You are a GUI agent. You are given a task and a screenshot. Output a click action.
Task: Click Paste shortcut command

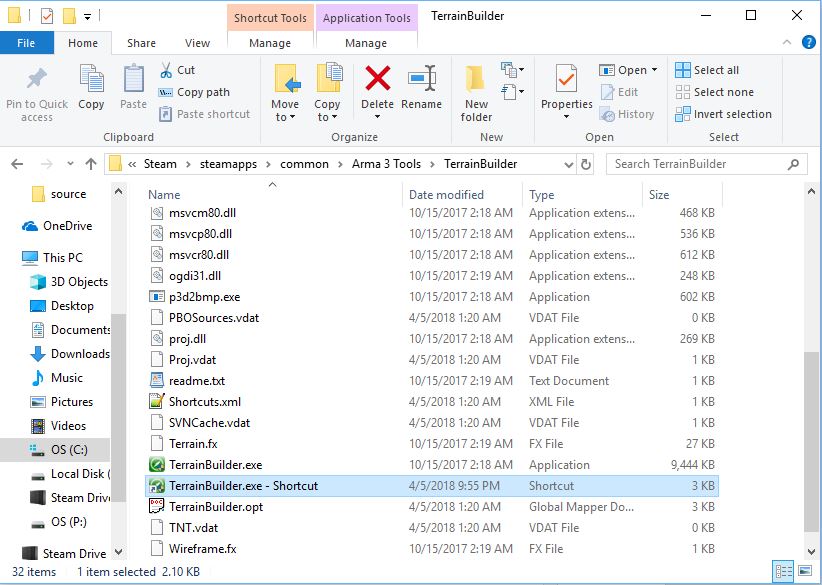[x=204, y=114]
